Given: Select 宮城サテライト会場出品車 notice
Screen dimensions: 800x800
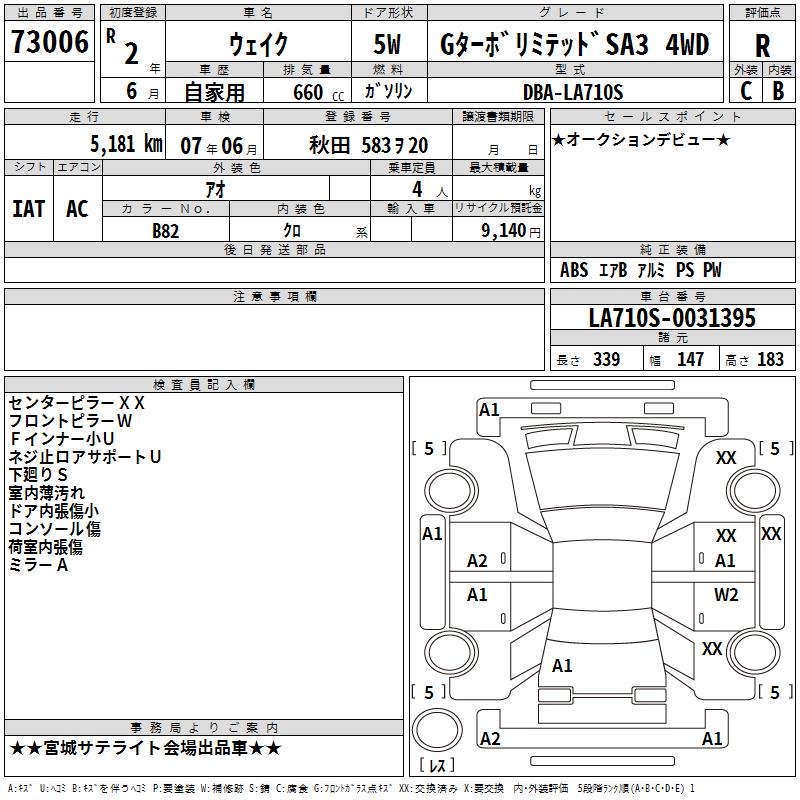Looking at the screenshot, I should pos(145,748).
